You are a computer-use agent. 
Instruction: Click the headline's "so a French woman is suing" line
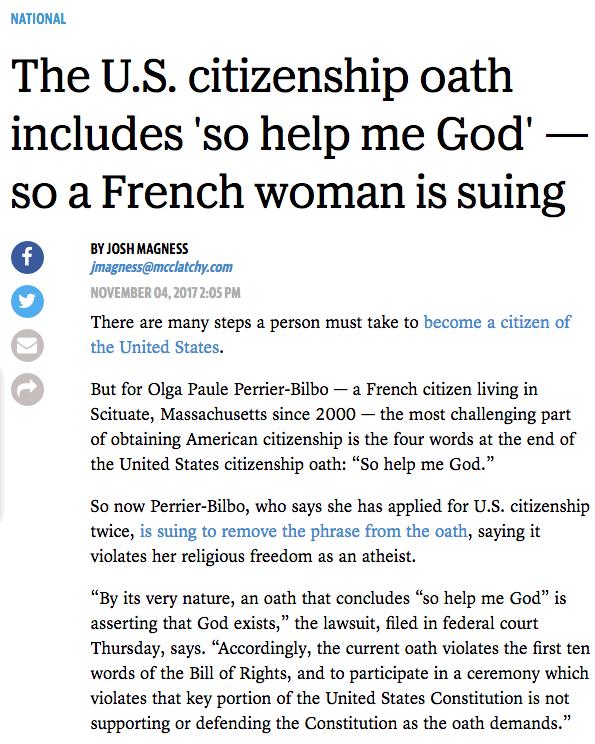click(x=288, y=192)
